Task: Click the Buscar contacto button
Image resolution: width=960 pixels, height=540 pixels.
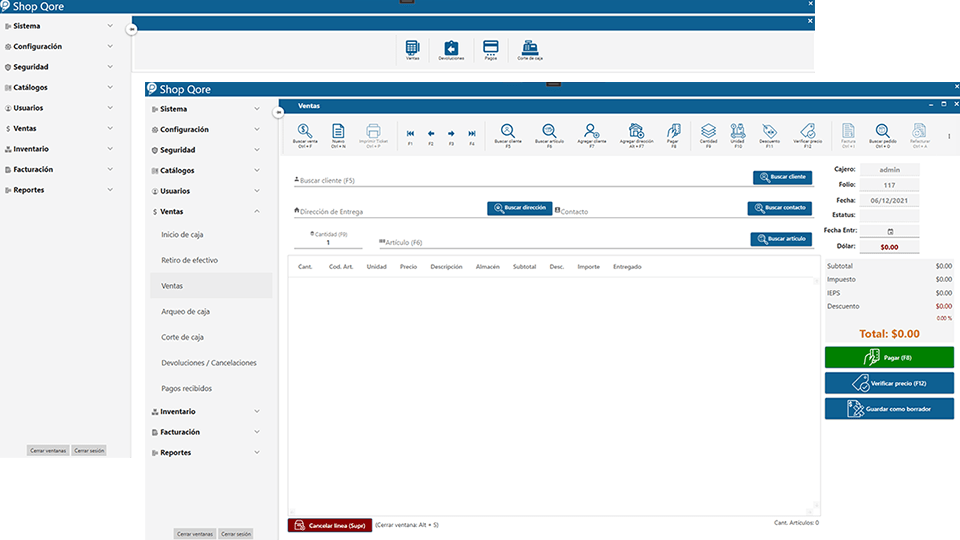Action: click(x=780, y=208)
